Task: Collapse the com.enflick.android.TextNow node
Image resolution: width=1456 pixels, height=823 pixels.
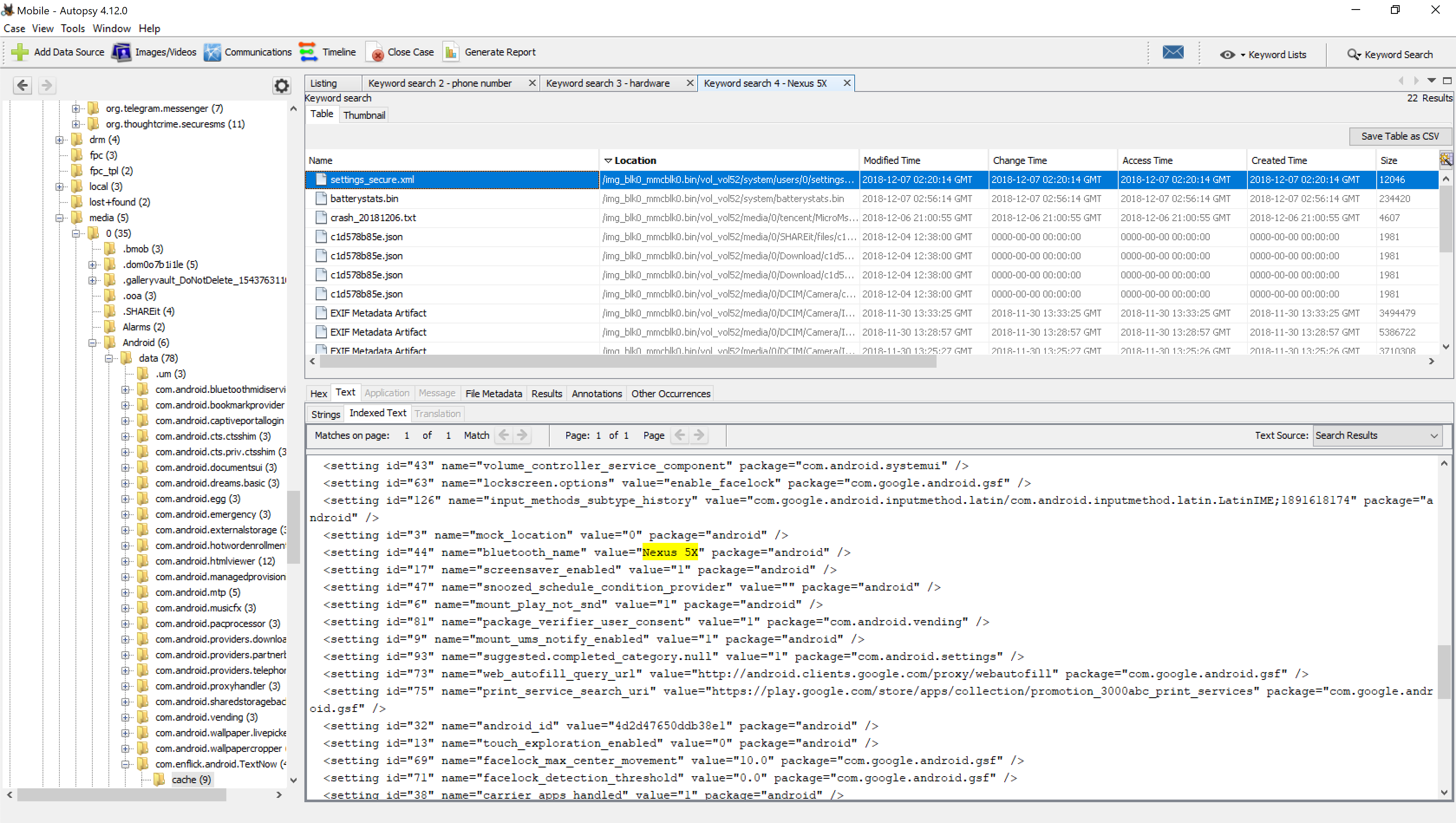Action: click(x=125, y=764)
